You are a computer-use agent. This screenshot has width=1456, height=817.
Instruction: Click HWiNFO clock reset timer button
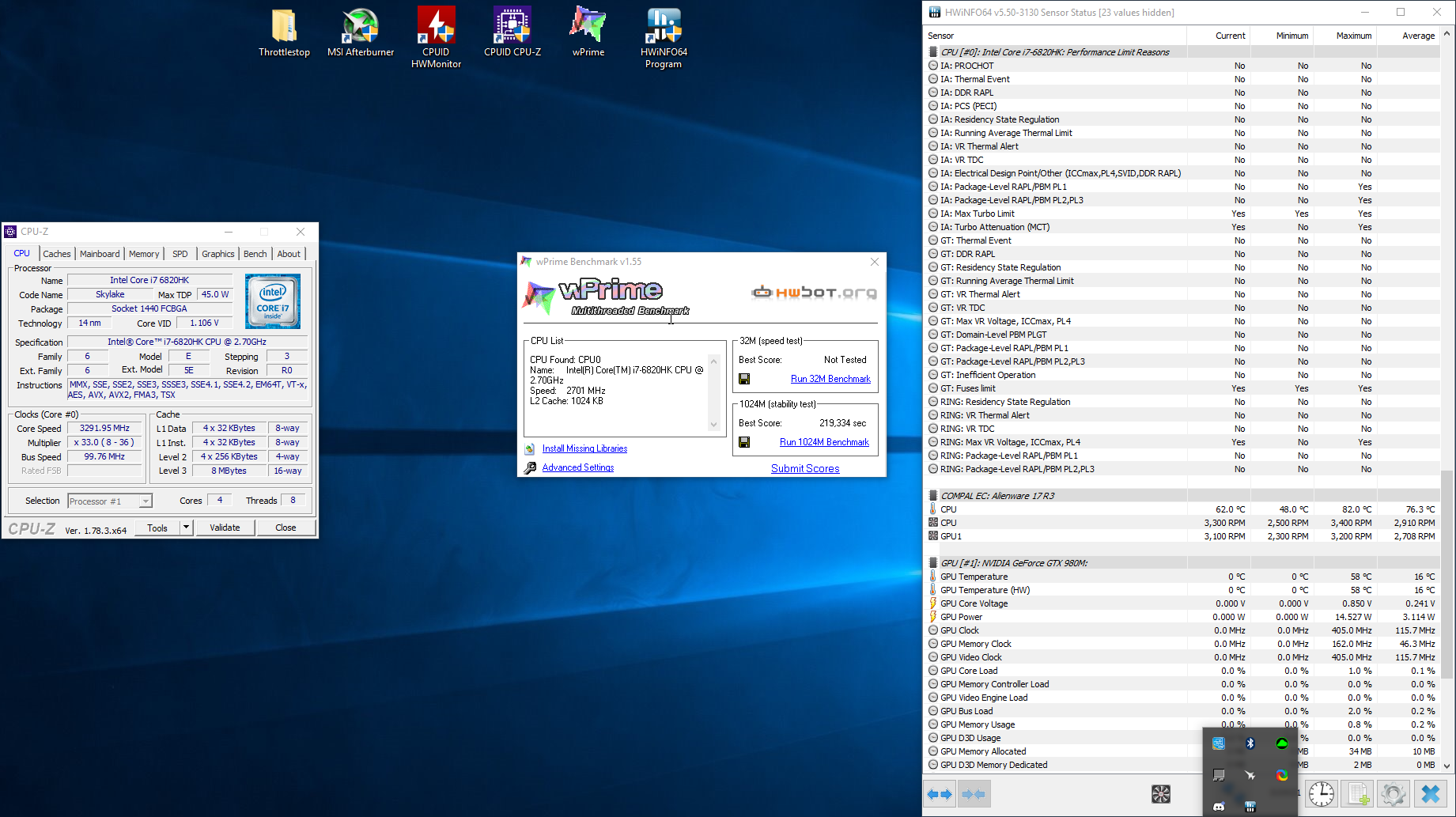[x=1322, y=794]
